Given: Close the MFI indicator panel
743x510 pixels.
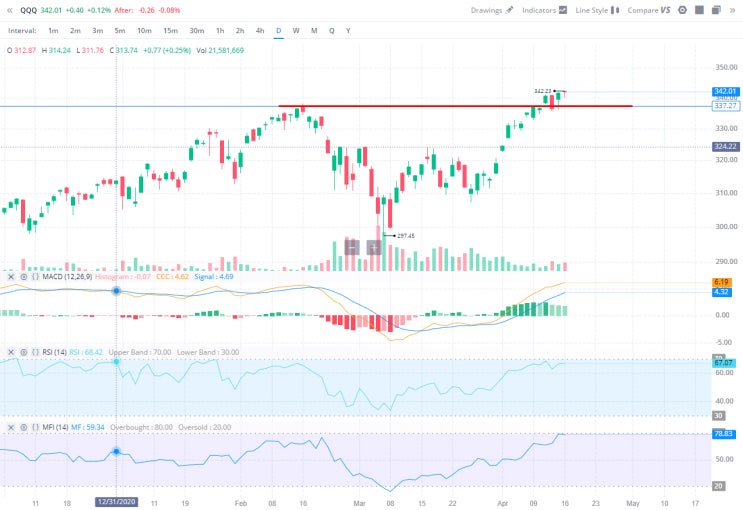Looking at the screenshot, I should 11,427.
